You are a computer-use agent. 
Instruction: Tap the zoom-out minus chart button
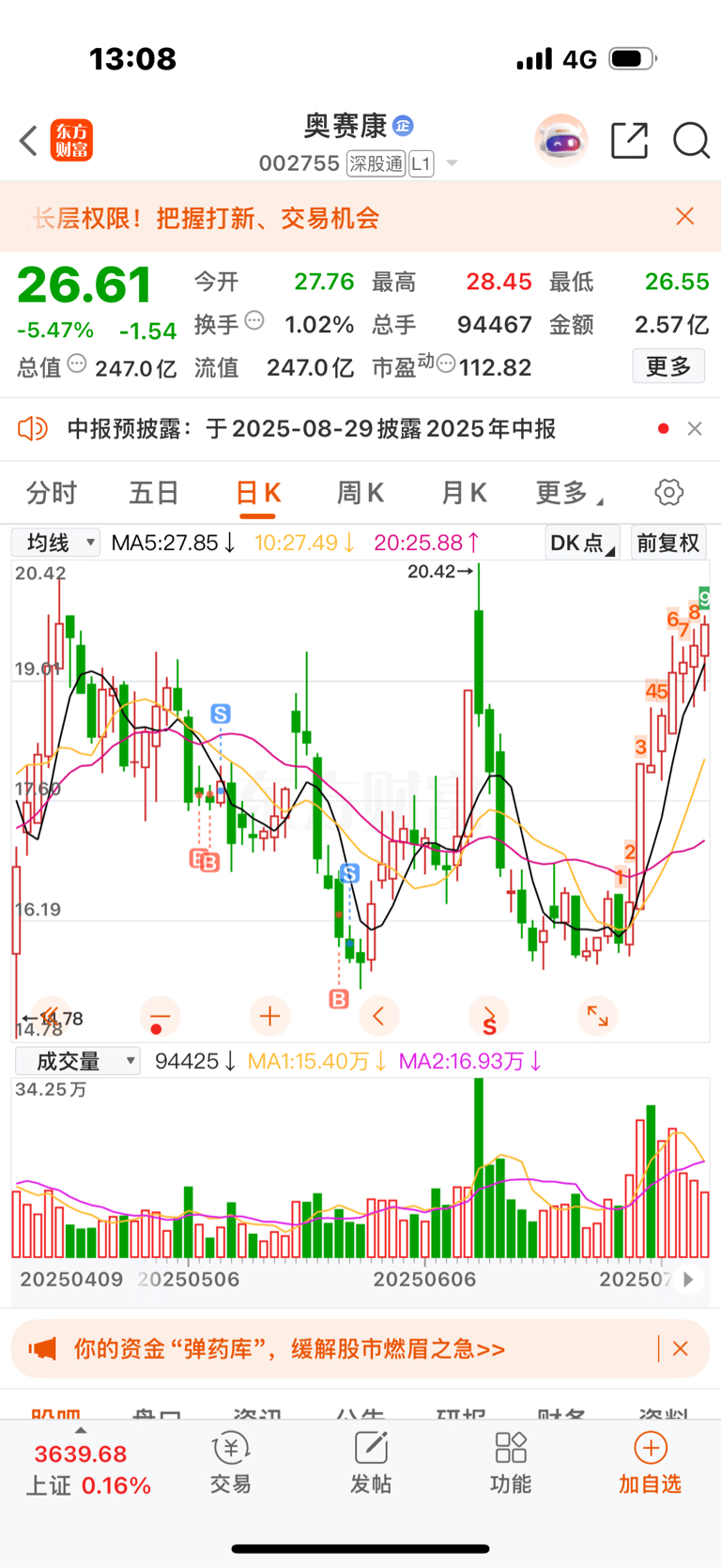(160, 1016)
